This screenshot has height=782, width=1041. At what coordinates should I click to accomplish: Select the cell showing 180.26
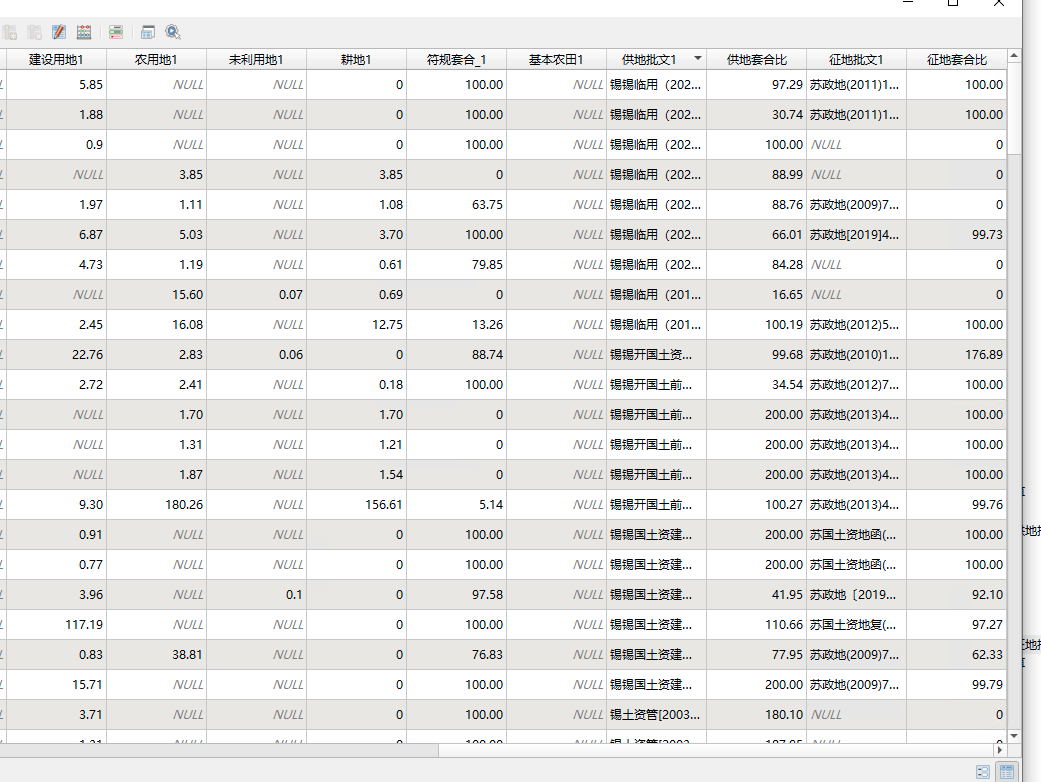[156, 505]
